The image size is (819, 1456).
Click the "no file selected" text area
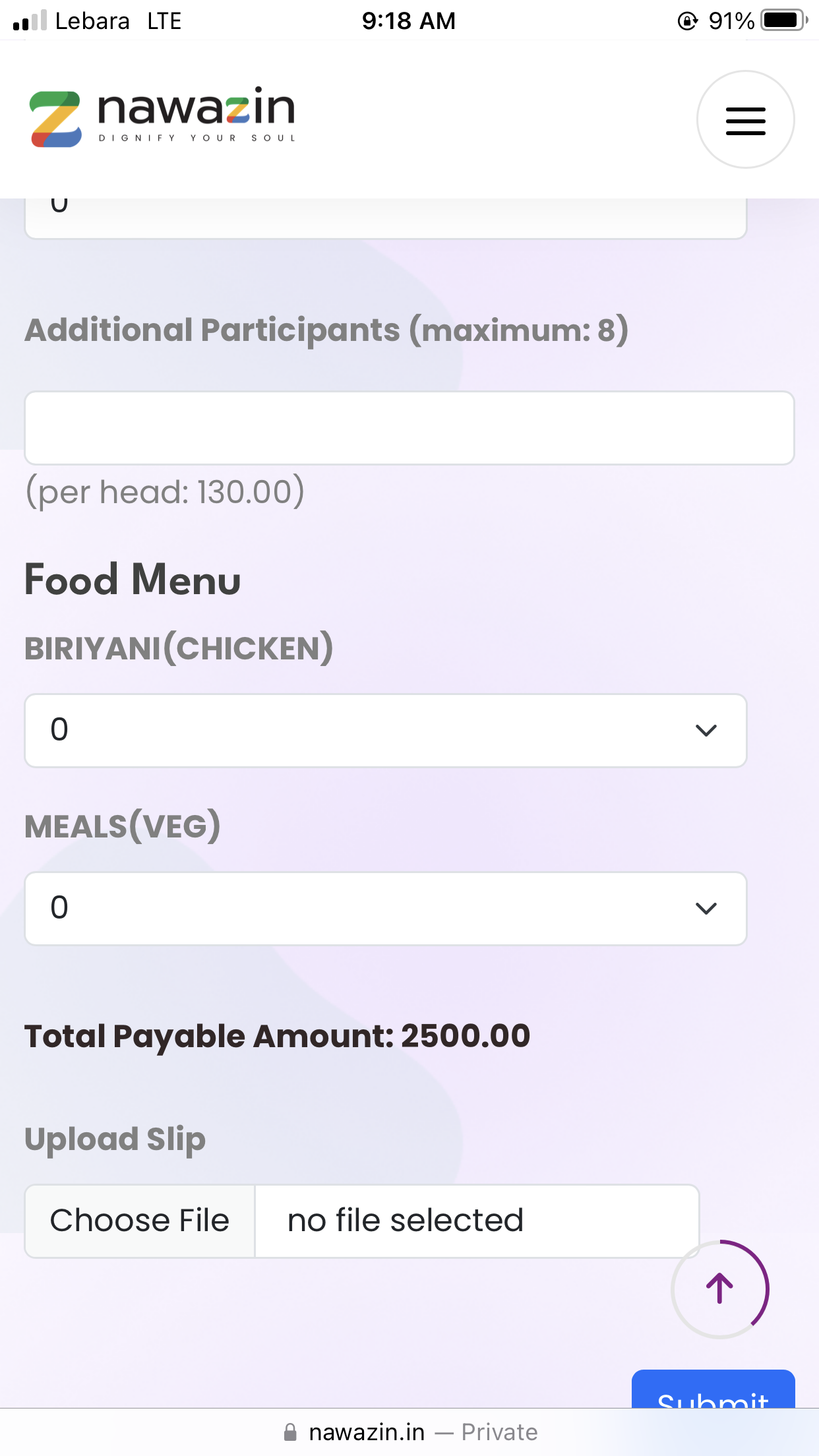pos(476,1221)
